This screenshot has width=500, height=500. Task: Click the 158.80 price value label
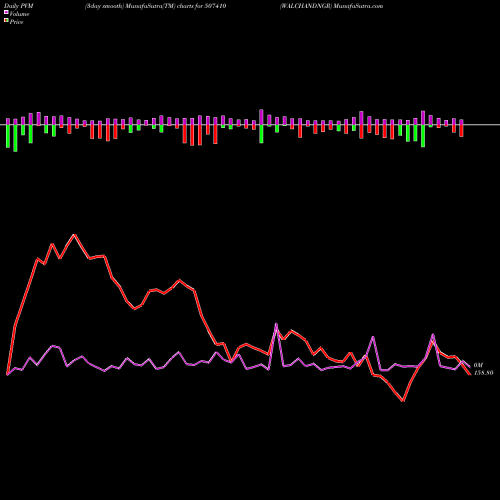[483, 373]
